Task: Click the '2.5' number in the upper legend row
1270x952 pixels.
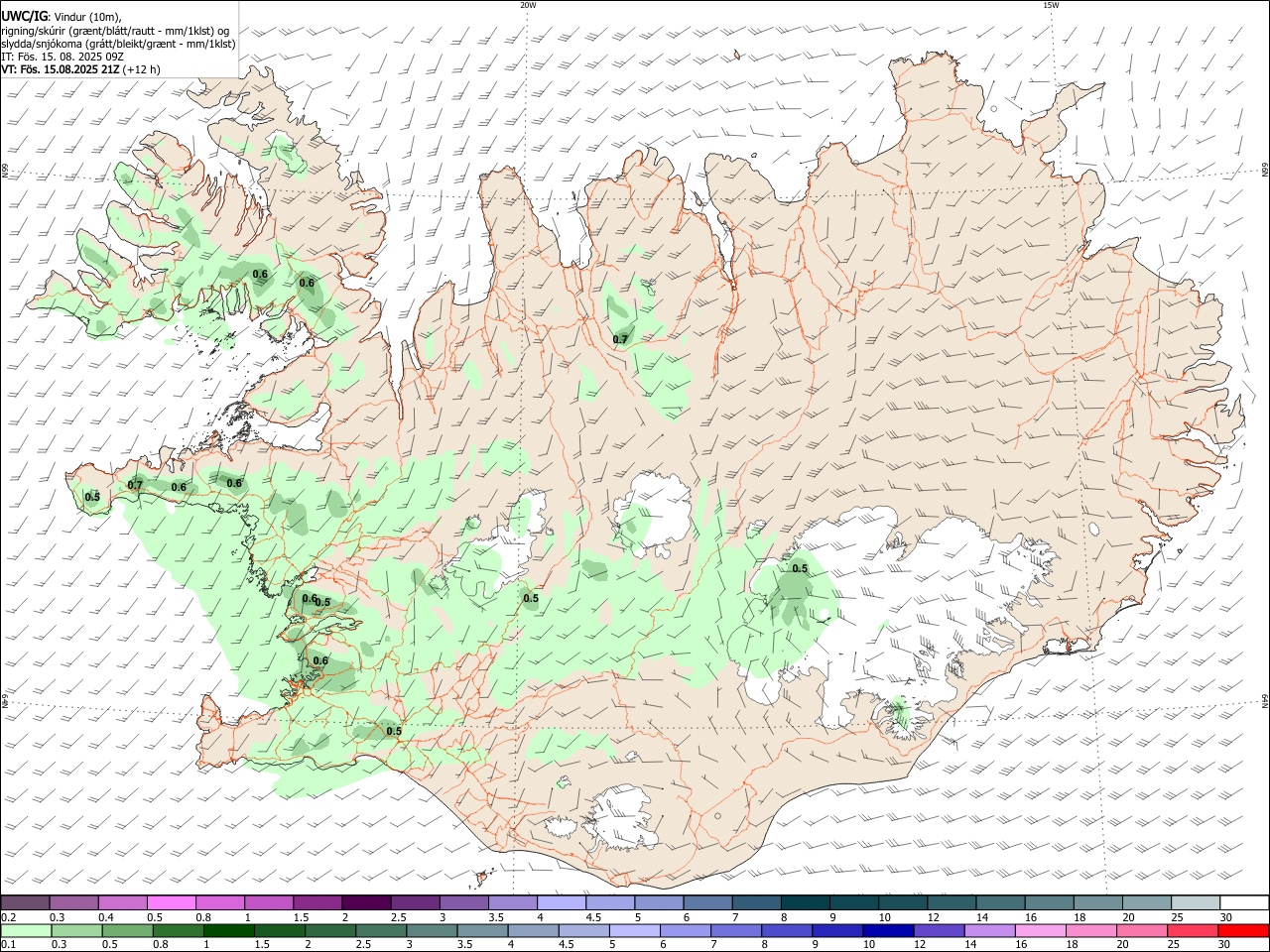Action: pos(398,917)
